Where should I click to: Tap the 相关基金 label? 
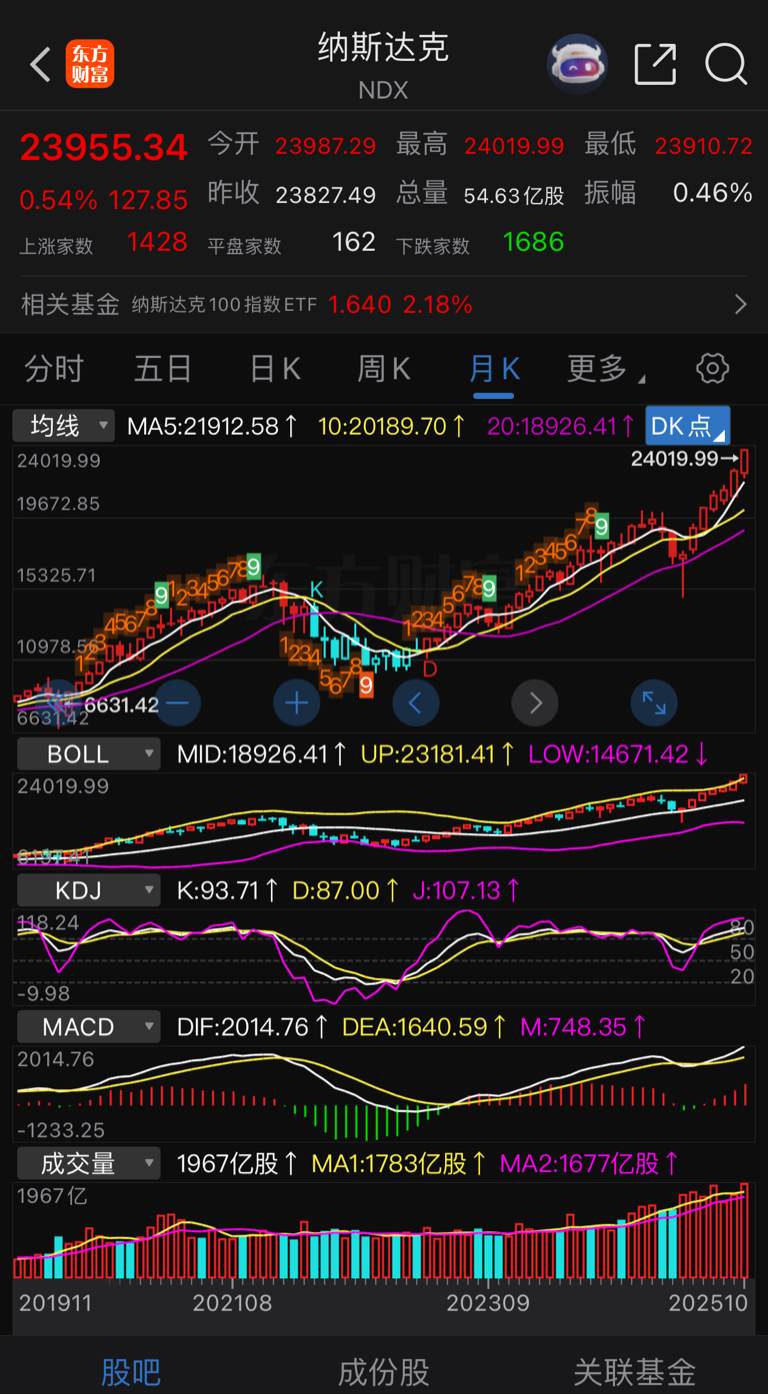coord(70,304)
